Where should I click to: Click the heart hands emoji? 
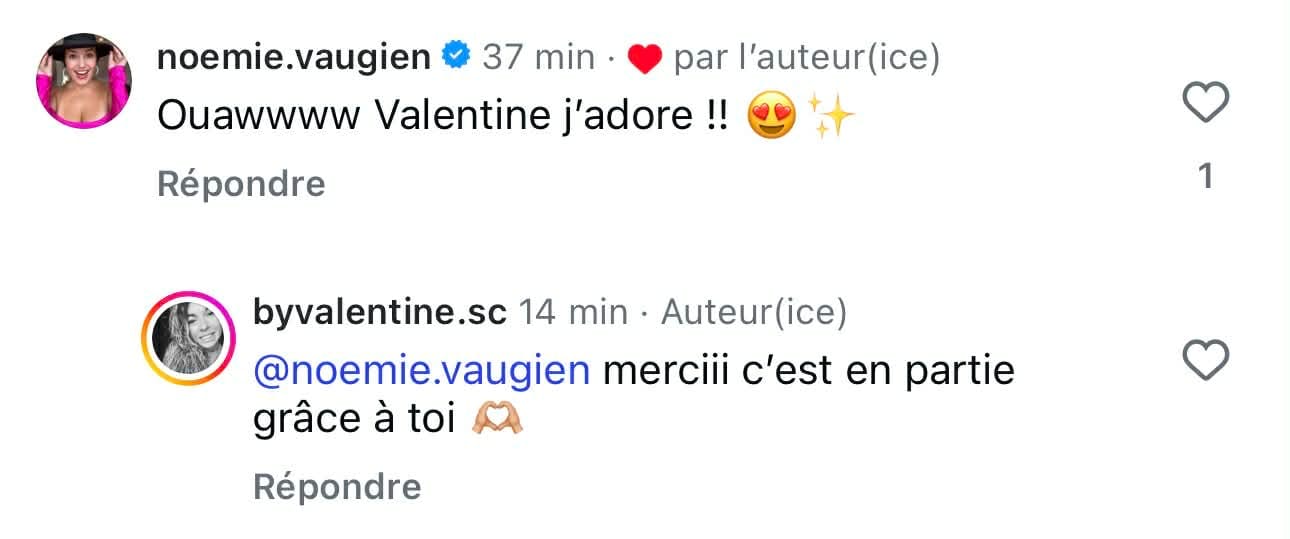click(499, 421)
